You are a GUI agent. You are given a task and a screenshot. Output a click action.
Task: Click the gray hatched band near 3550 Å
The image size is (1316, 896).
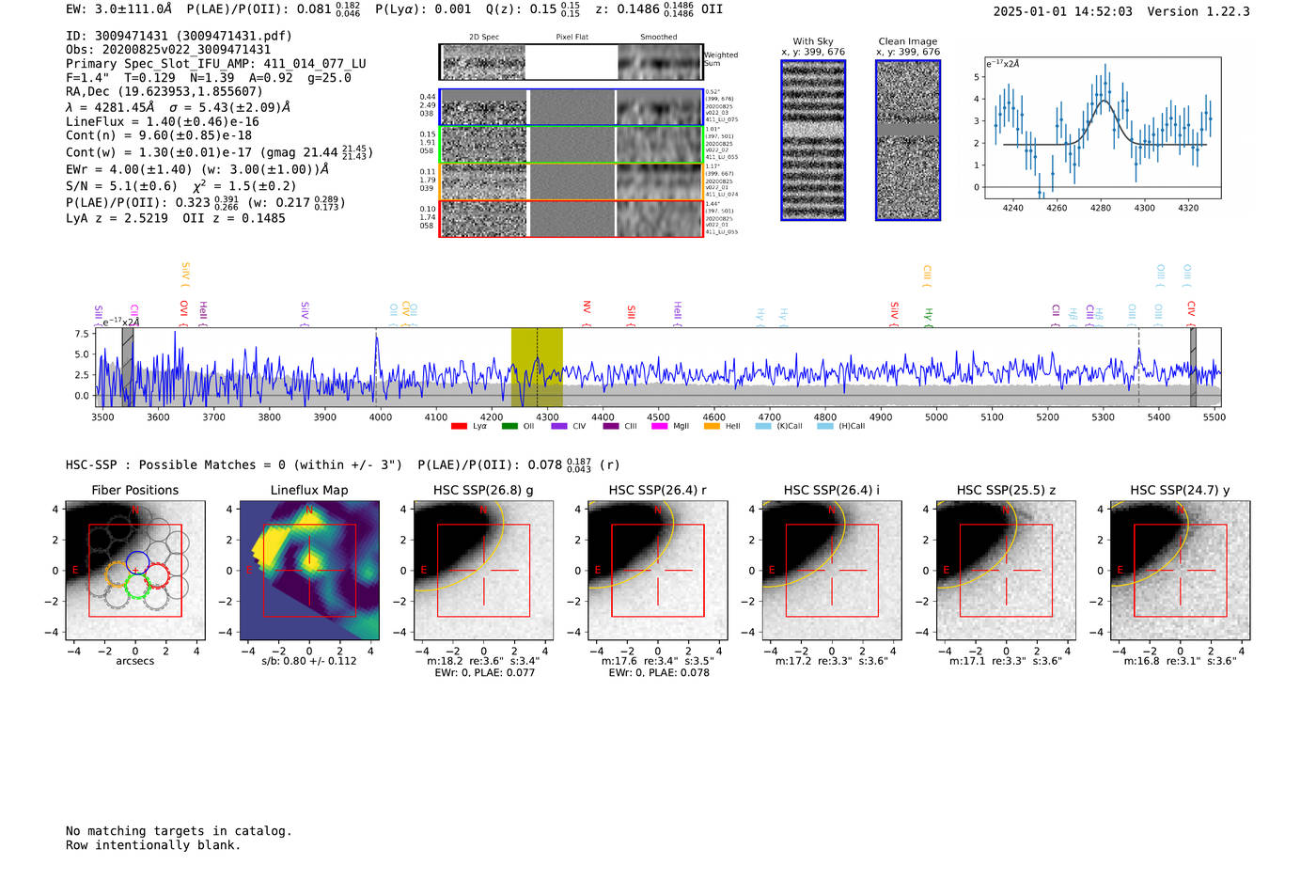(x=128, y=367)
